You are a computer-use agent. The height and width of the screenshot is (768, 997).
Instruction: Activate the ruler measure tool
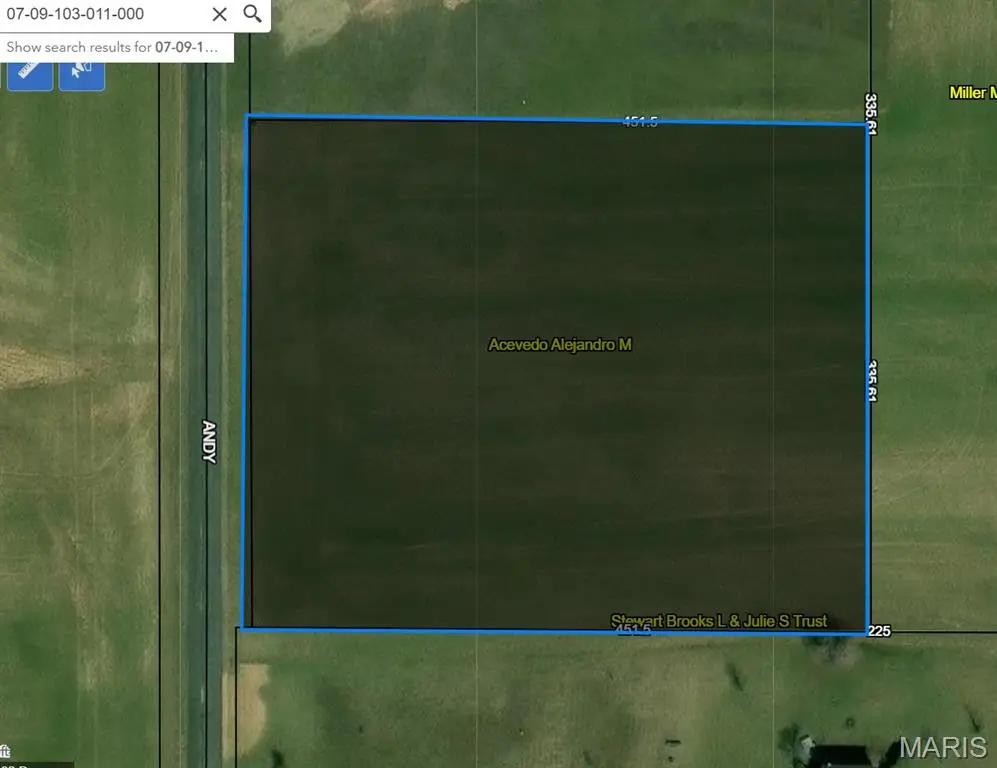[x=30, y=70]
